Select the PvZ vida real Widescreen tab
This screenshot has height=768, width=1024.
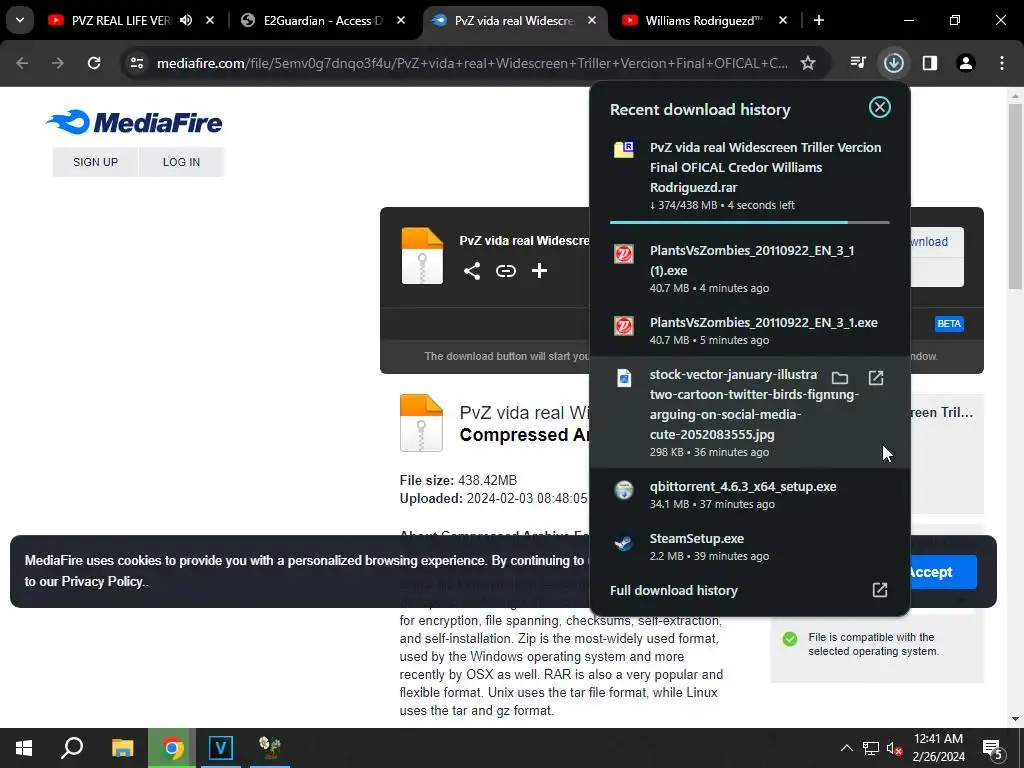pos(515,20)
